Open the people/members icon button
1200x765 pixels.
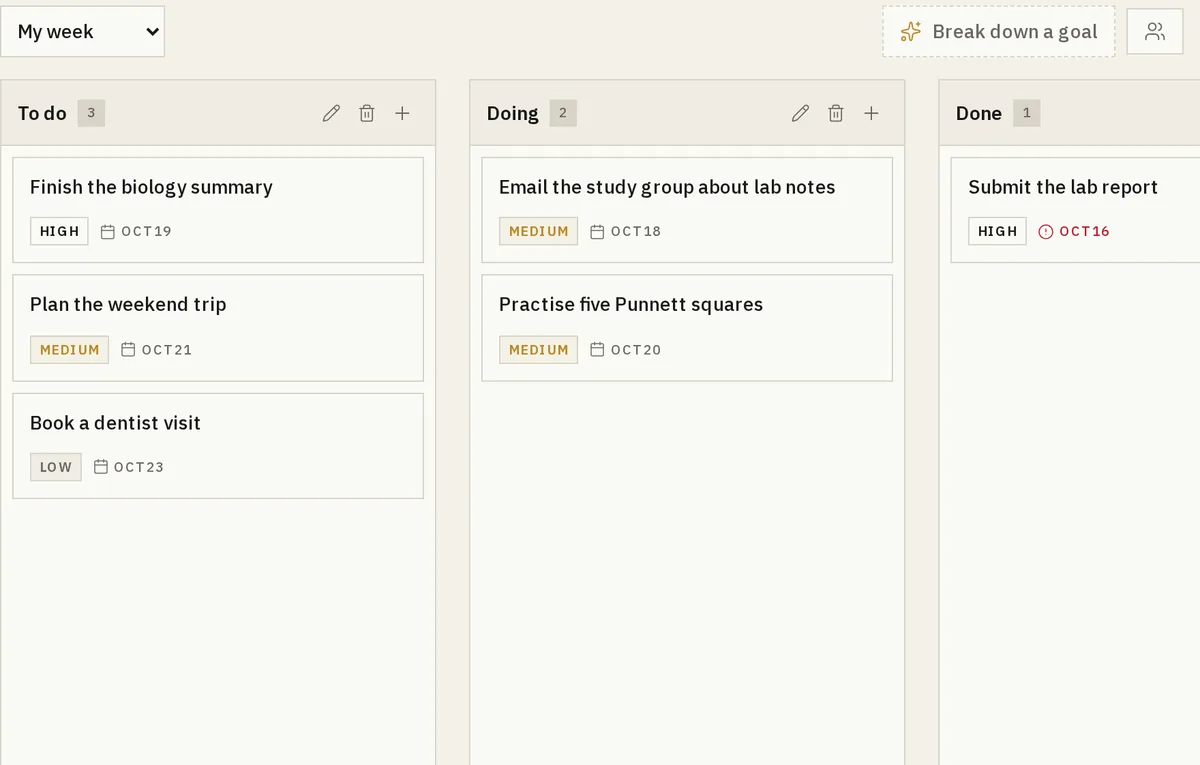coord(1155,31)
